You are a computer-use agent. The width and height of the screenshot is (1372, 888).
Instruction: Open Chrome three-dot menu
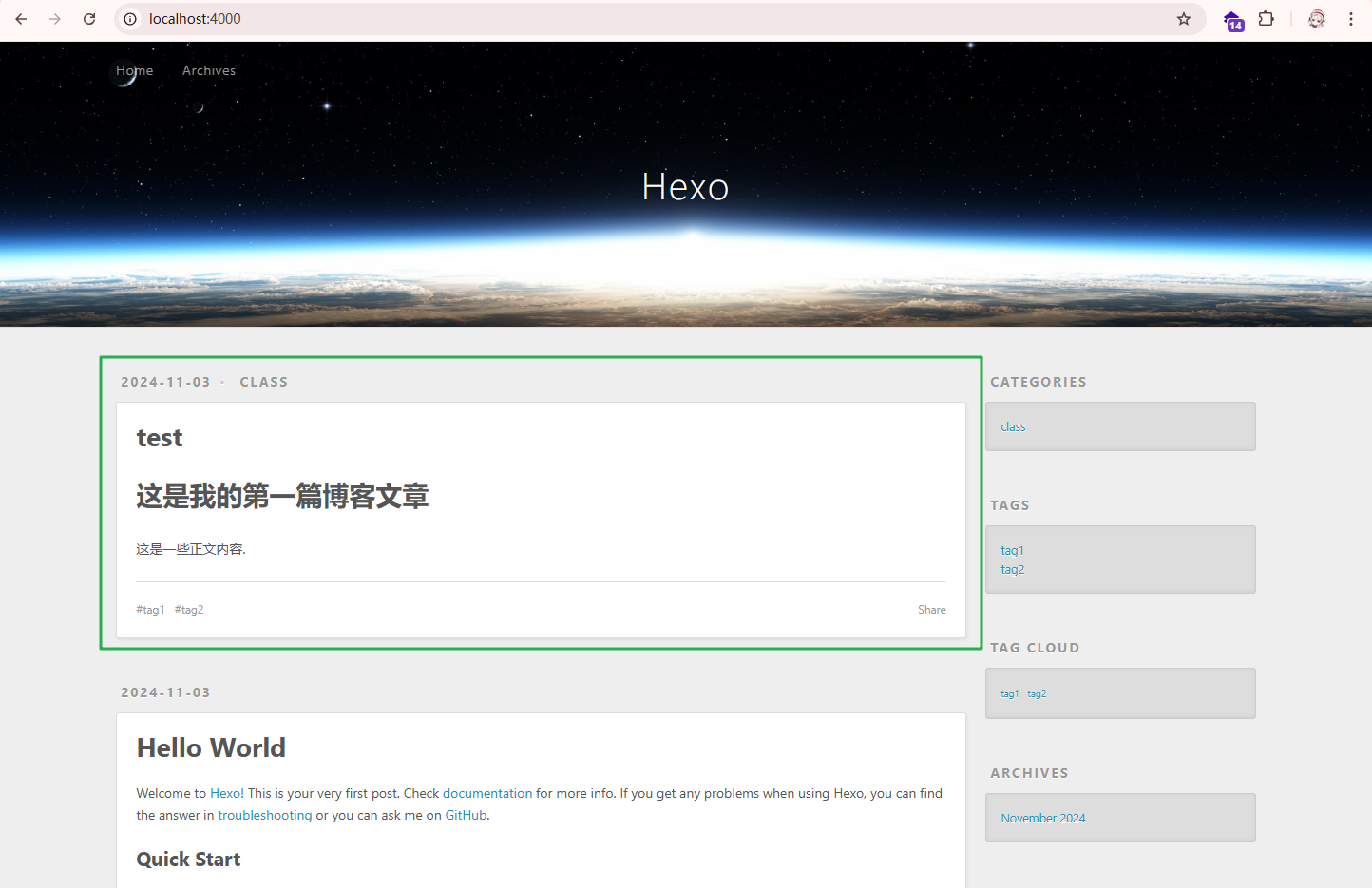pyautogui.click(x=1351, y=19)
